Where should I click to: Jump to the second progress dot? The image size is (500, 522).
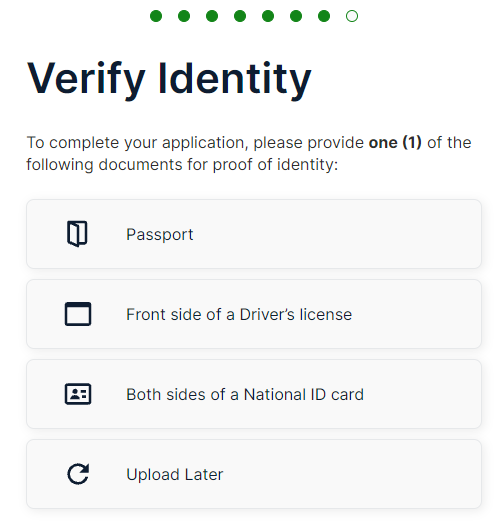(184, 16)
